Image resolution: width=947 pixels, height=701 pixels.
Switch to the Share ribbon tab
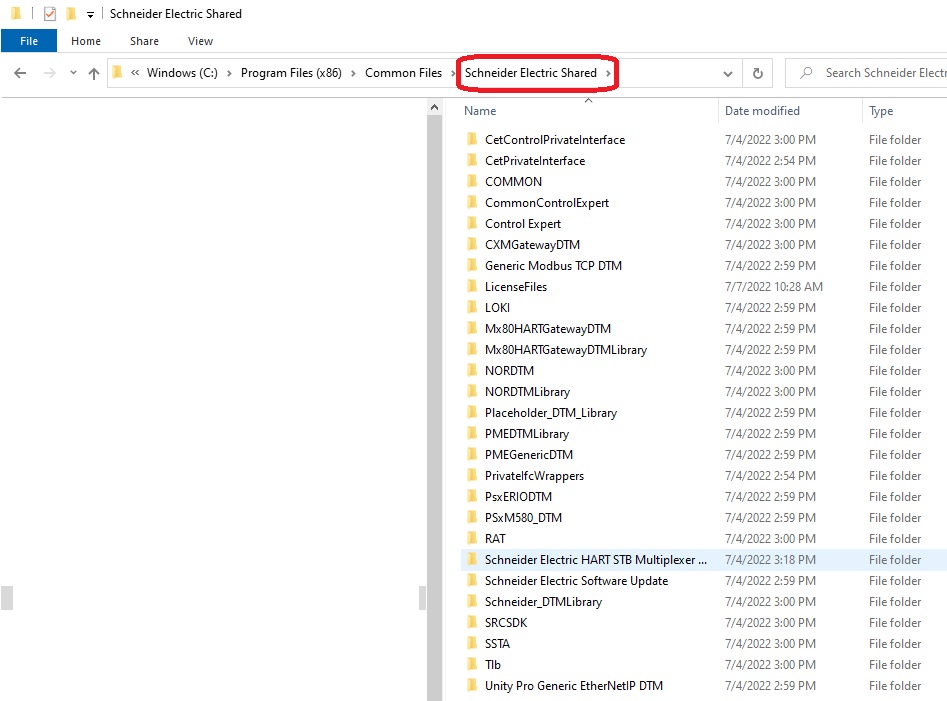click(144, 41)
